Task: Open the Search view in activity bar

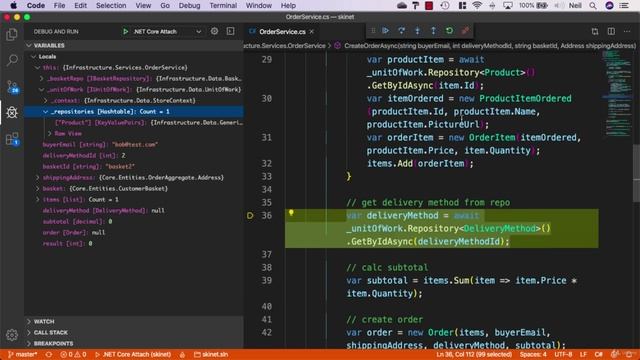Action: [x=12, y=60]
